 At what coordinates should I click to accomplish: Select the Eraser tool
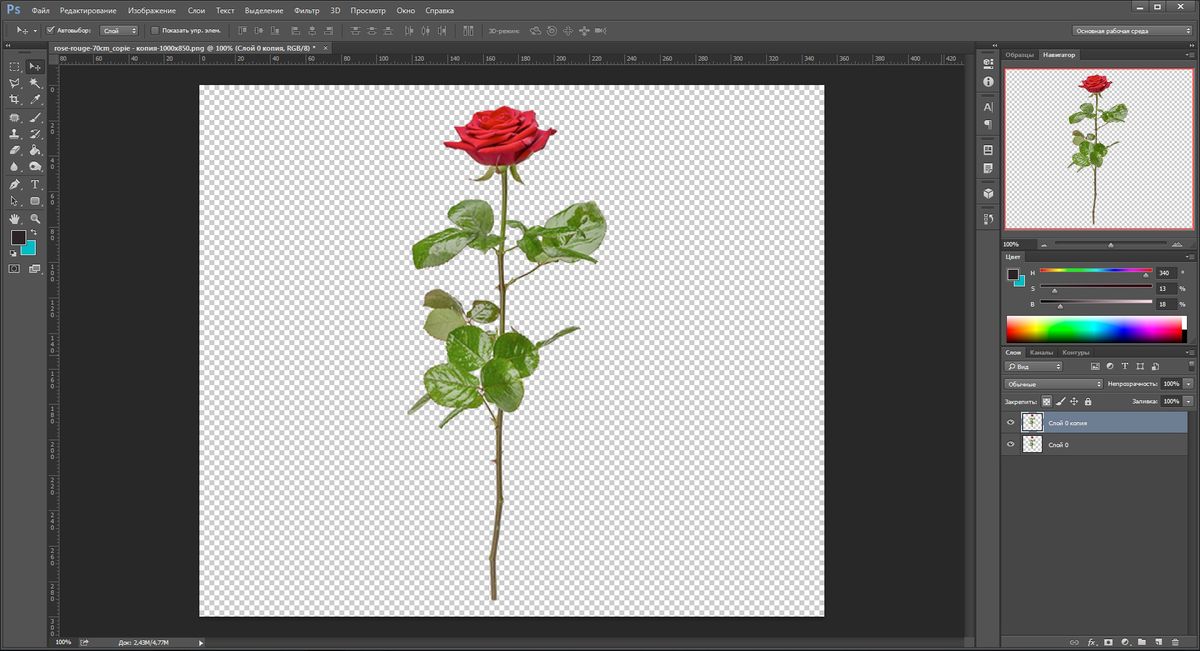click(x=14, y=150)
